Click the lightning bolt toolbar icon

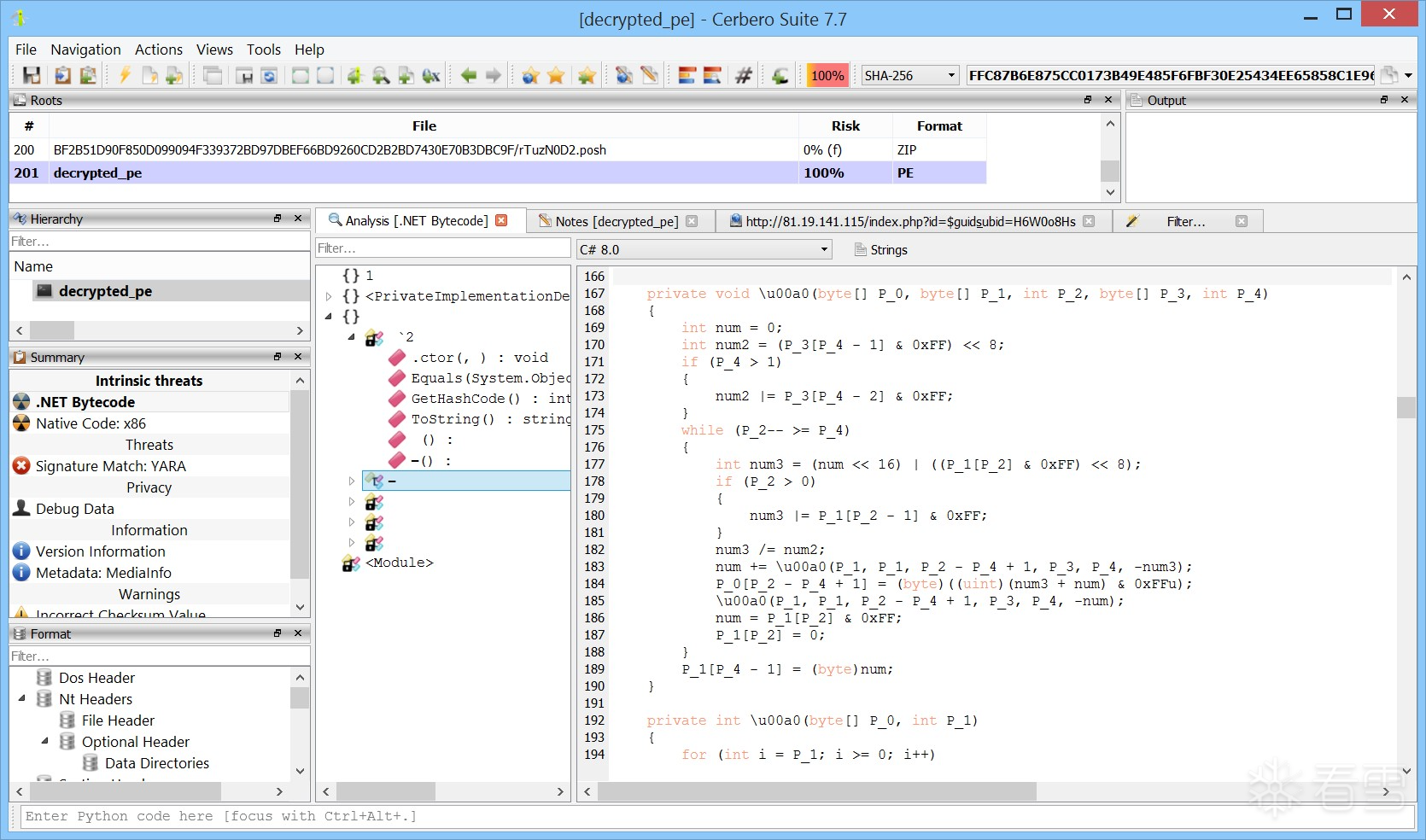[125, 76]
